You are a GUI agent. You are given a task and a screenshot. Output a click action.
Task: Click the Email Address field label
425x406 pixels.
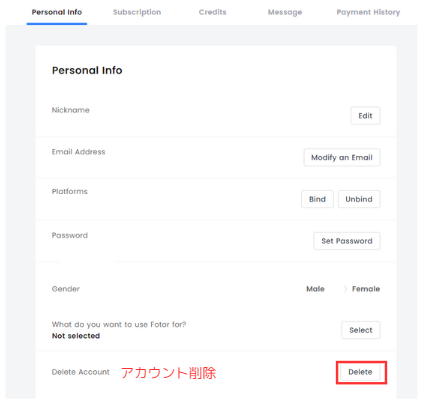pos(78,152)
